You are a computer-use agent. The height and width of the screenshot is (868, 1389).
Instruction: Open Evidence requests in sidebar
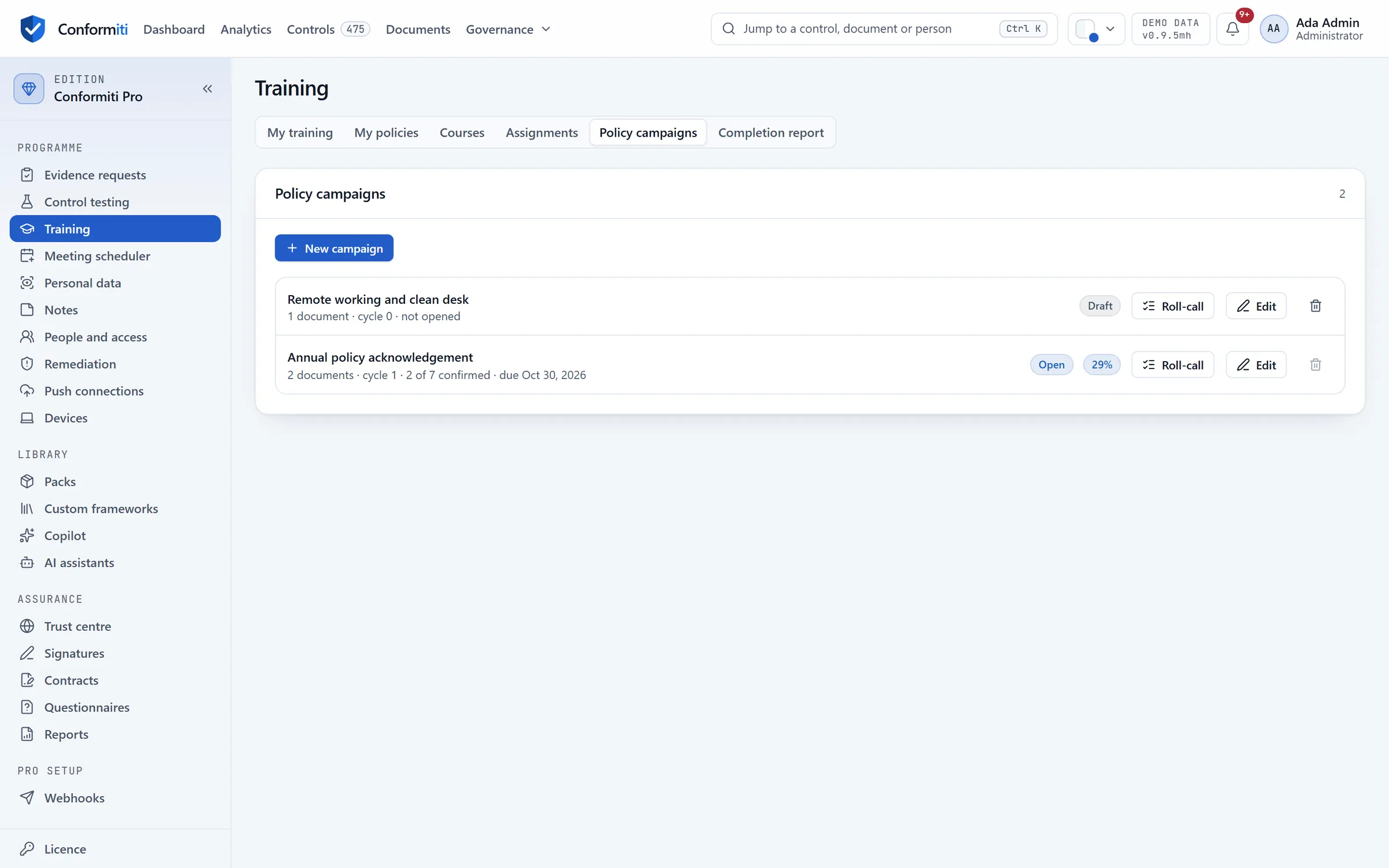115,175
